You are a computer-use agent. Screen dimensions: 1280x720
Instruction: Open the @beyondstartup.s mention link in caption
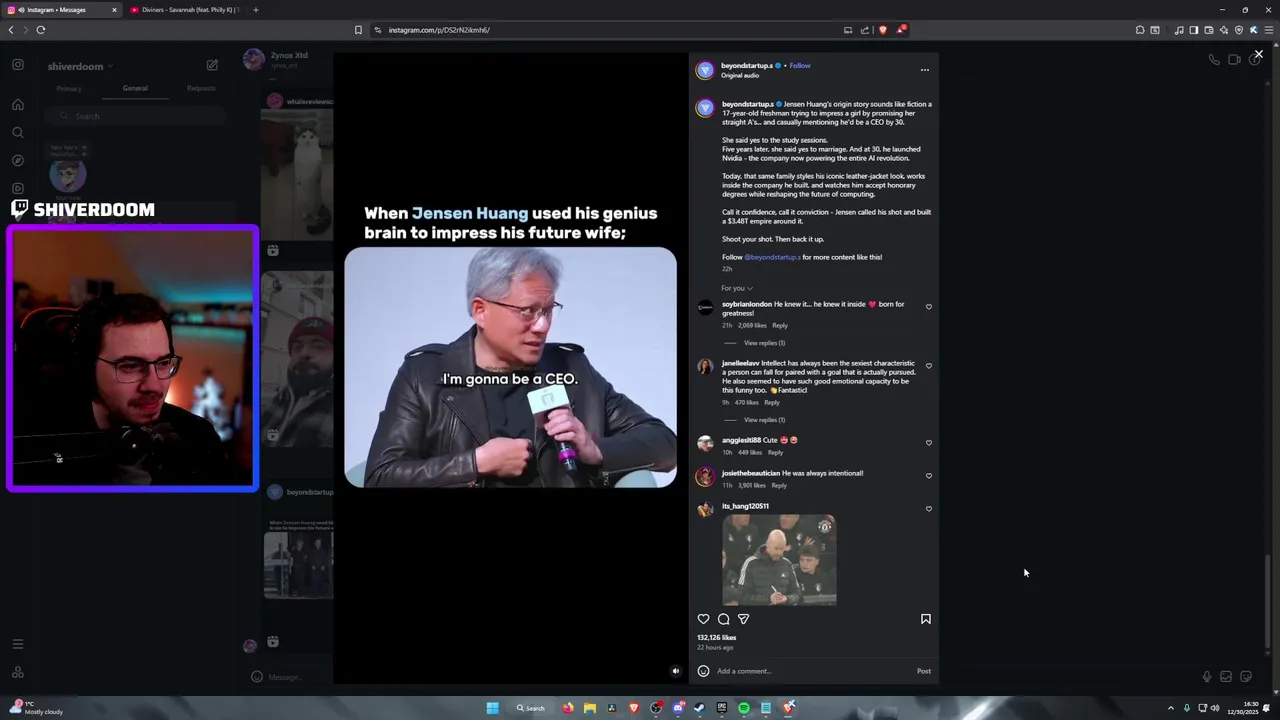[772, 257]
